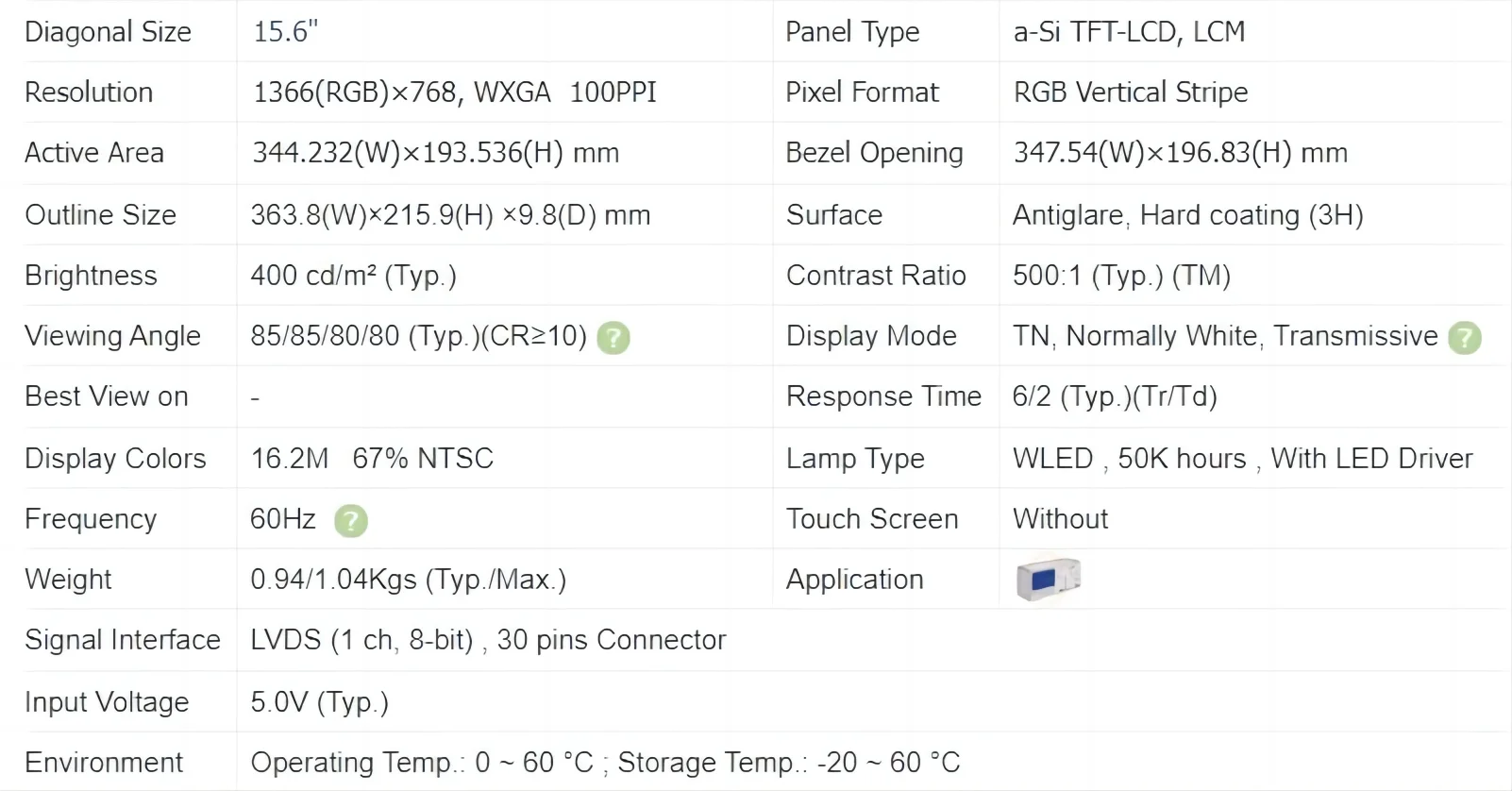Select the Operating Temp environment text
Screen dimensions: 1512x791
pos(604,763)
